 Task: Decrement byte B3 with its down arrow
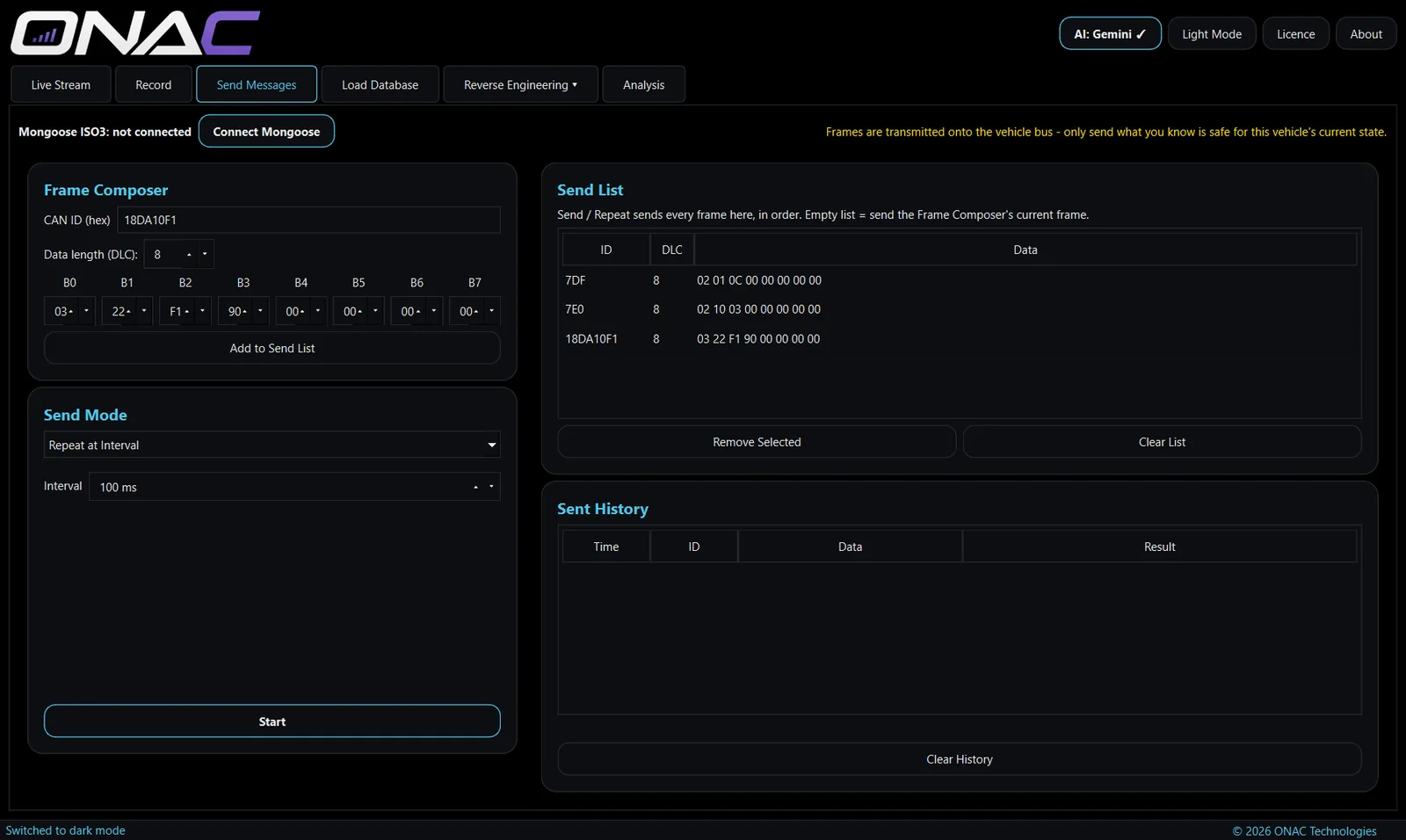[x=260, y=311]
